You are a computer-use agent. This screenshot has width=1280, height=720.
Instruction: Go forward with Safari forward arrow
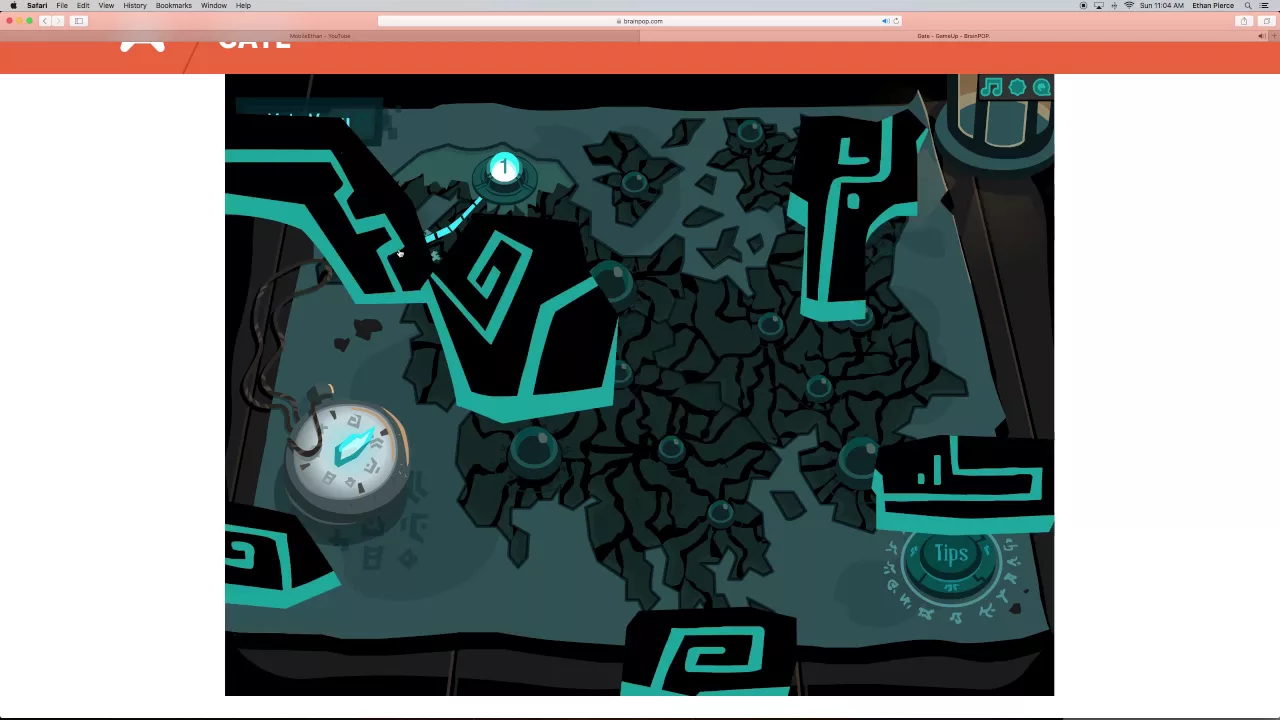(x=58, y=21)
